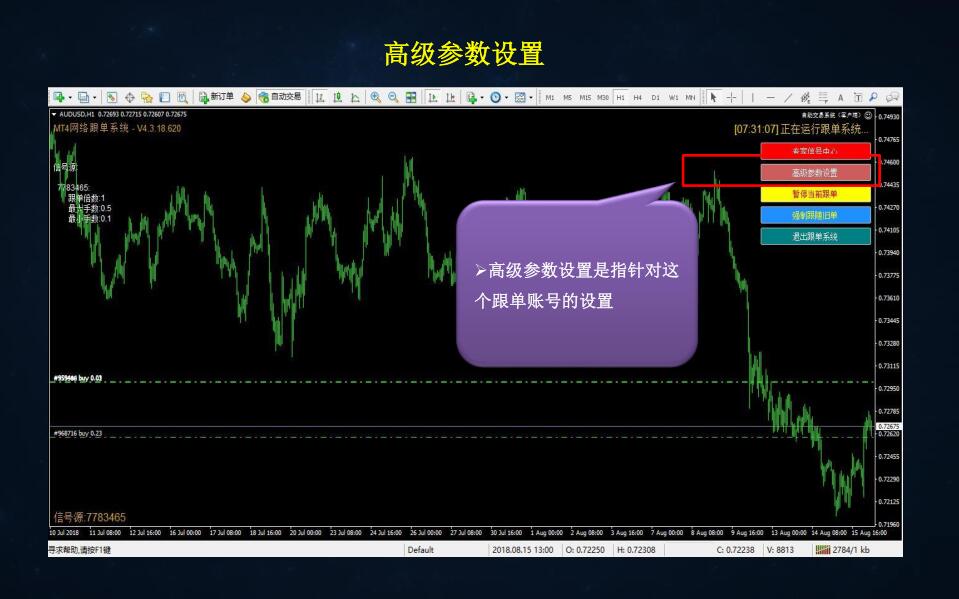Expand the new chart dropdown arrow
Screen dimensions: 959x599
(x=70, y=97)
